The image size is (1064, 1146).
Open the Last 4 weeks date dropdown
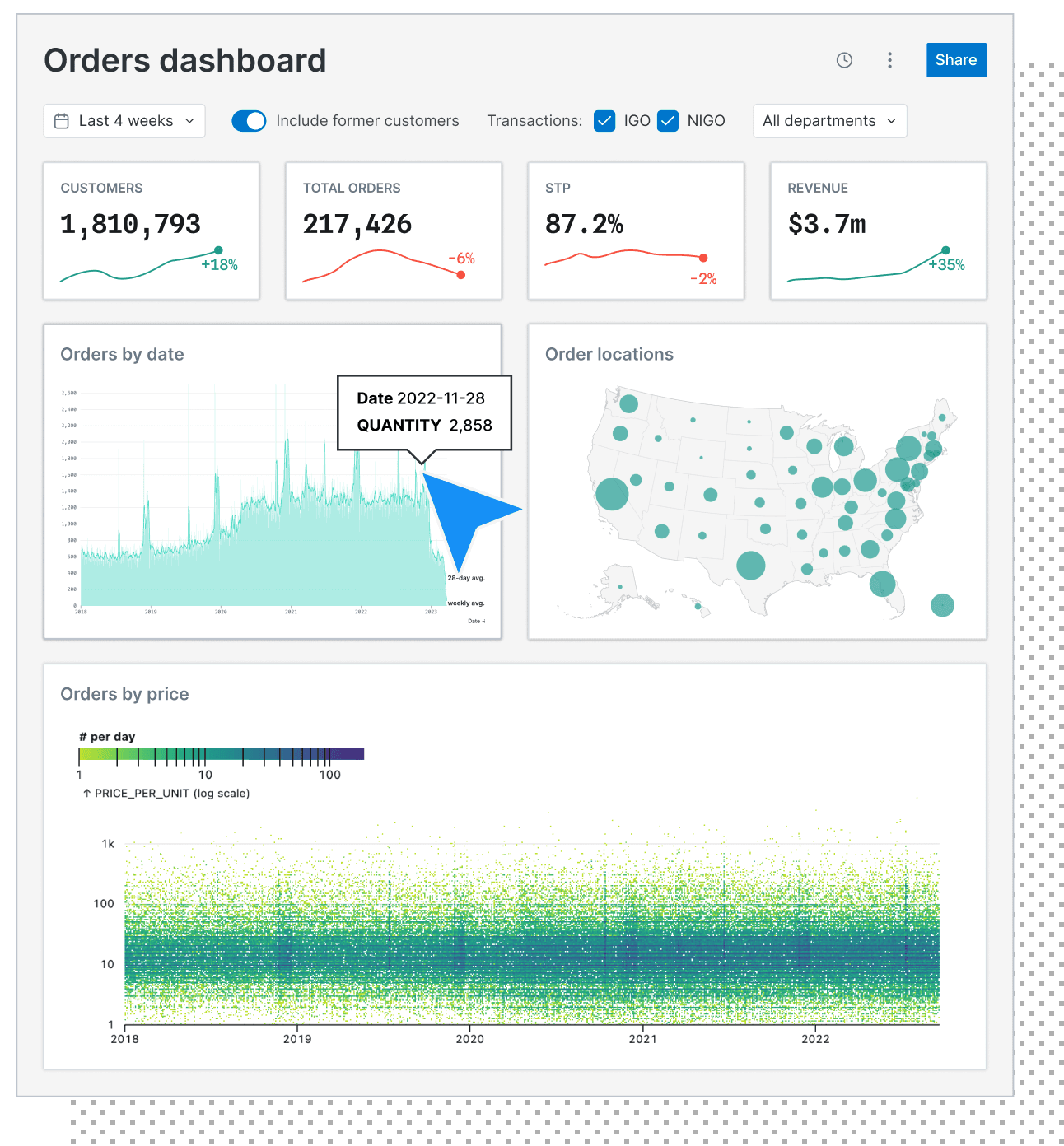(x=124, y=121)
